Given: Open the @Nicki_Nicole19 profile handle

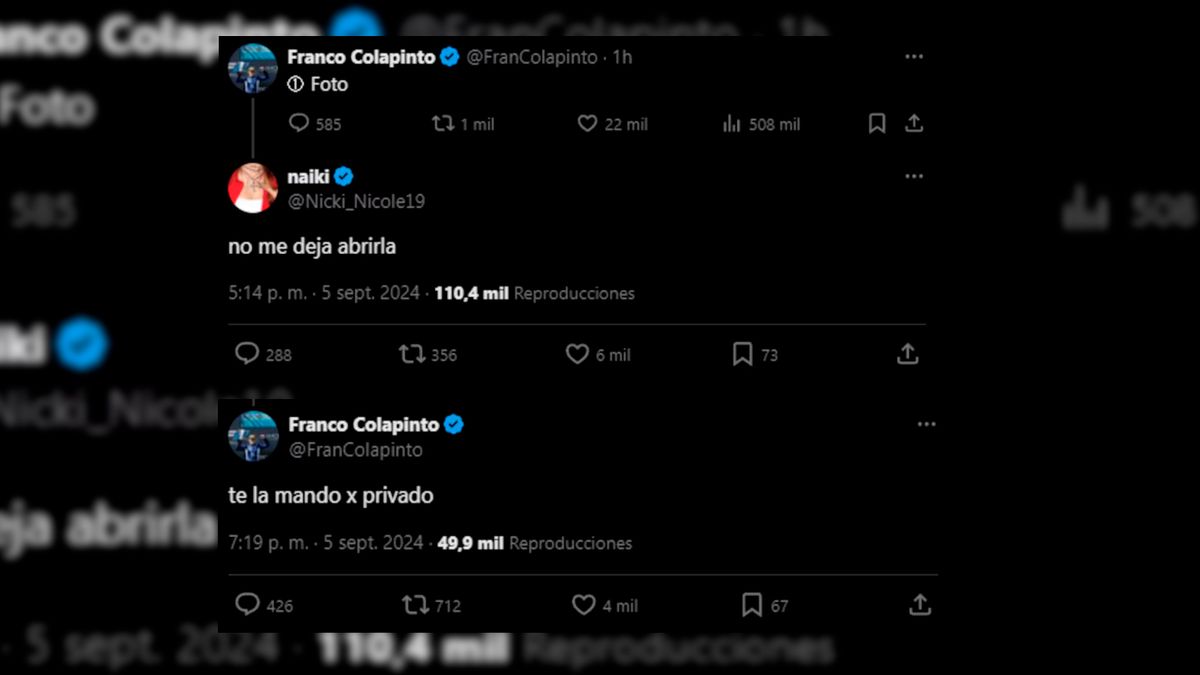Looking at the screenshot, I should click(x=356, y=201).
